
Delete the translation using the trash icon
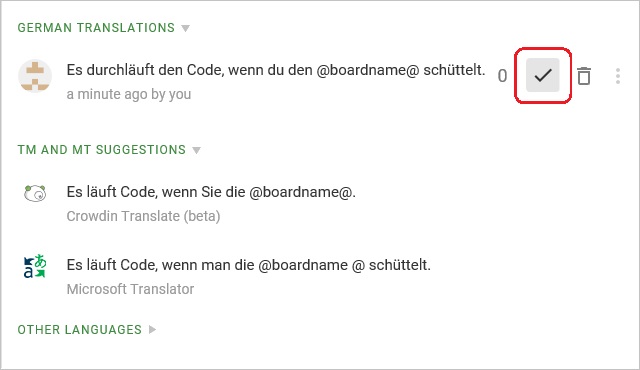coord(584,76)
